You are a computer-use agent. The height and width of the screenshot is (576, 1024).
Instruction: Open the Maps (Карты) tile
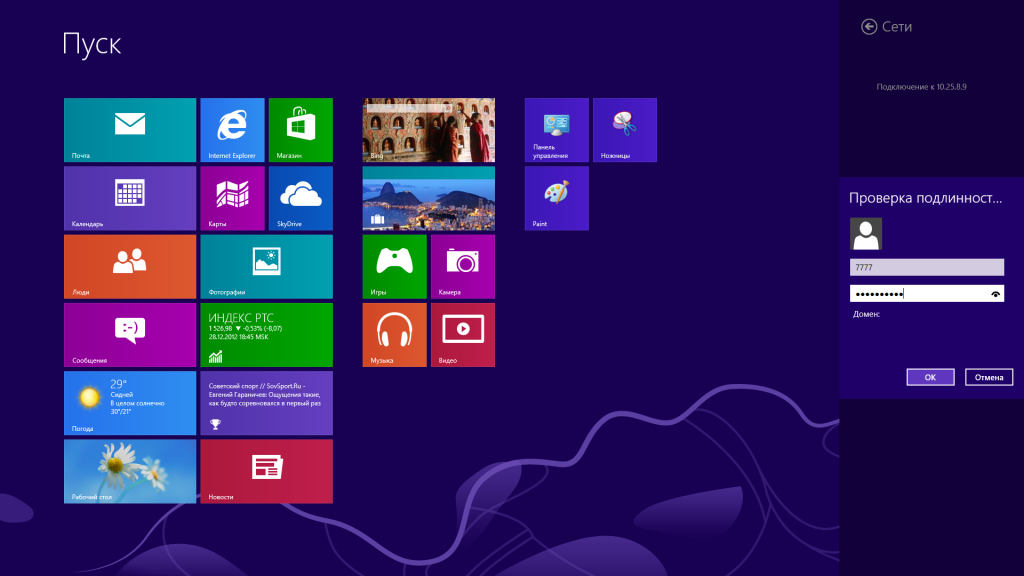click(x=232, y=198)
